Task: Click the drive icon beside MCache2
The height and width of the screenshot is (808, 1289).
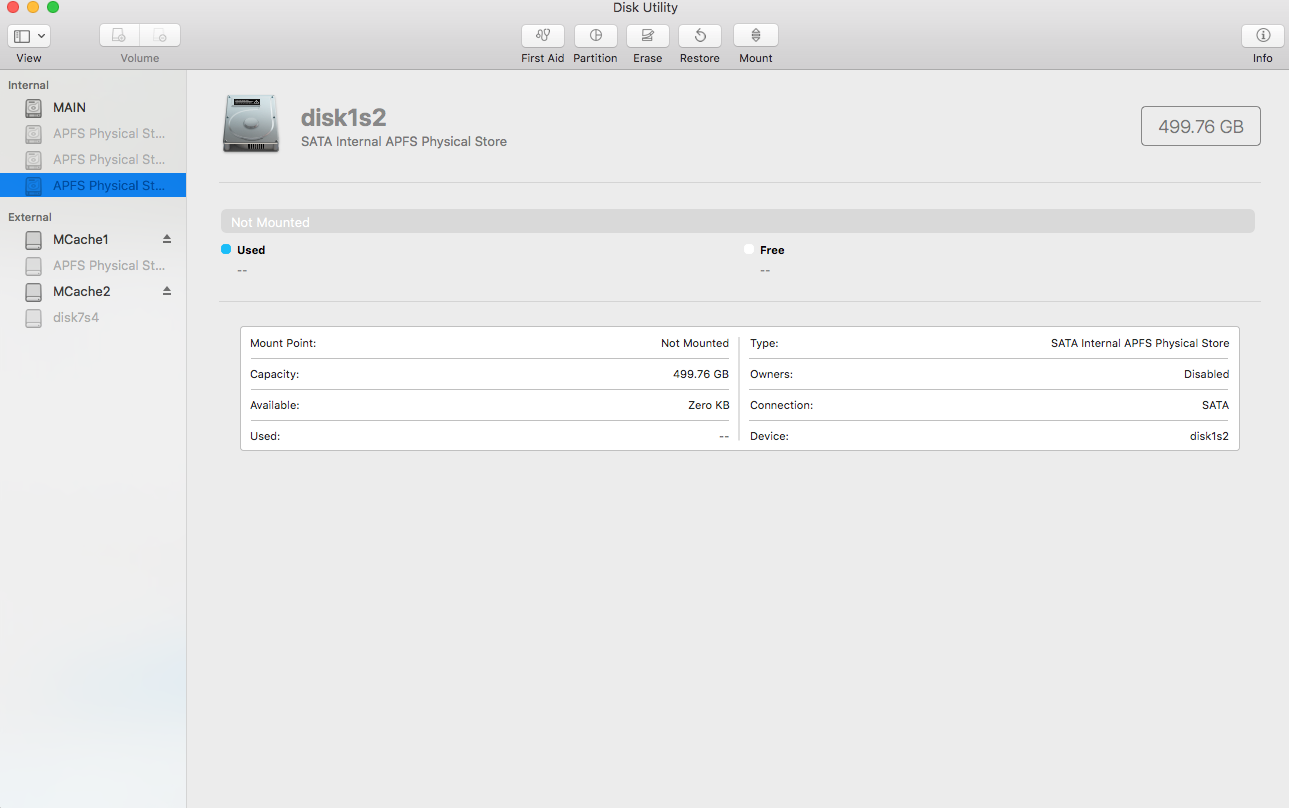Action: [34, 291]
